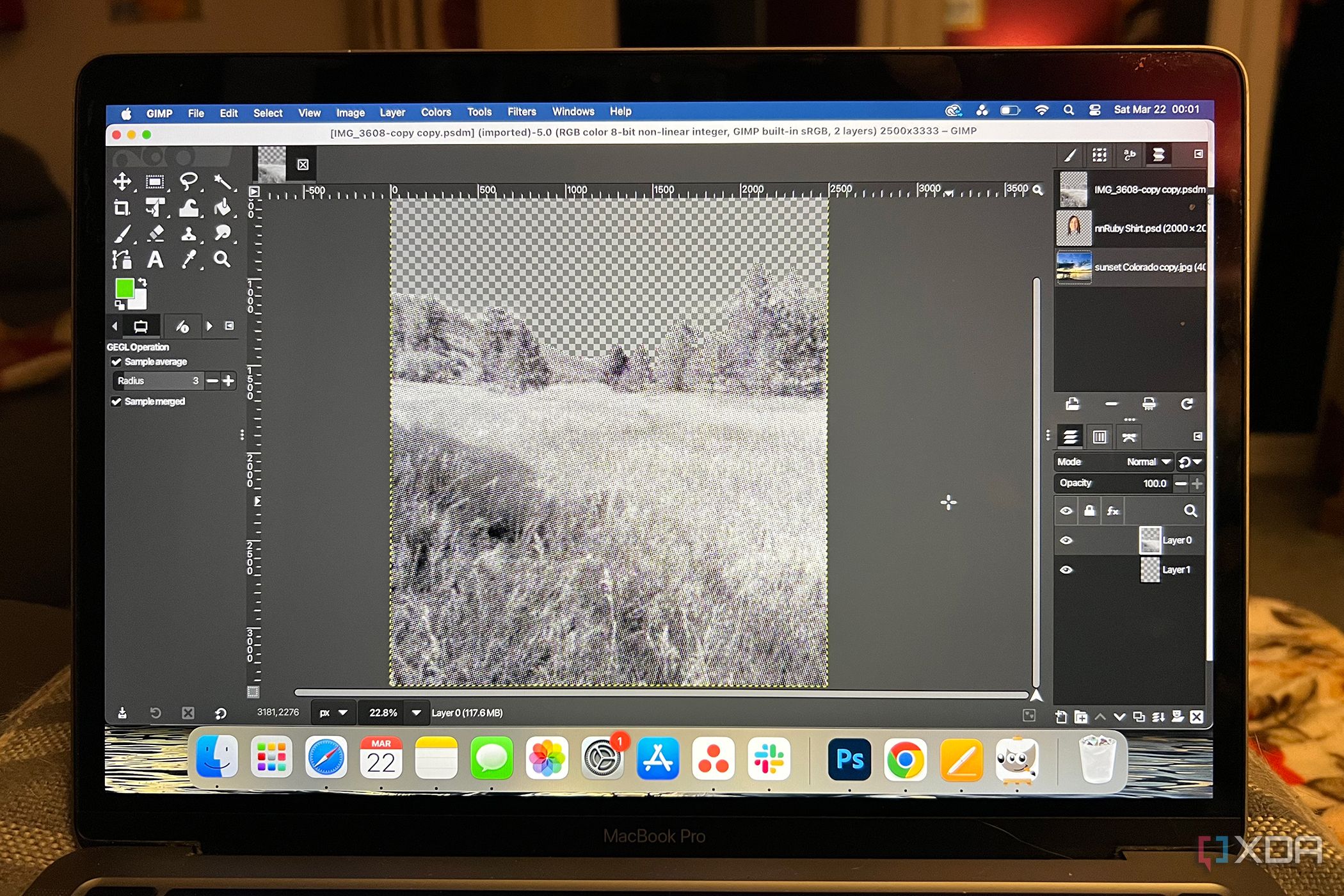
Task: Click the green foreground color swatch
Action: click(x=124, y=288)
